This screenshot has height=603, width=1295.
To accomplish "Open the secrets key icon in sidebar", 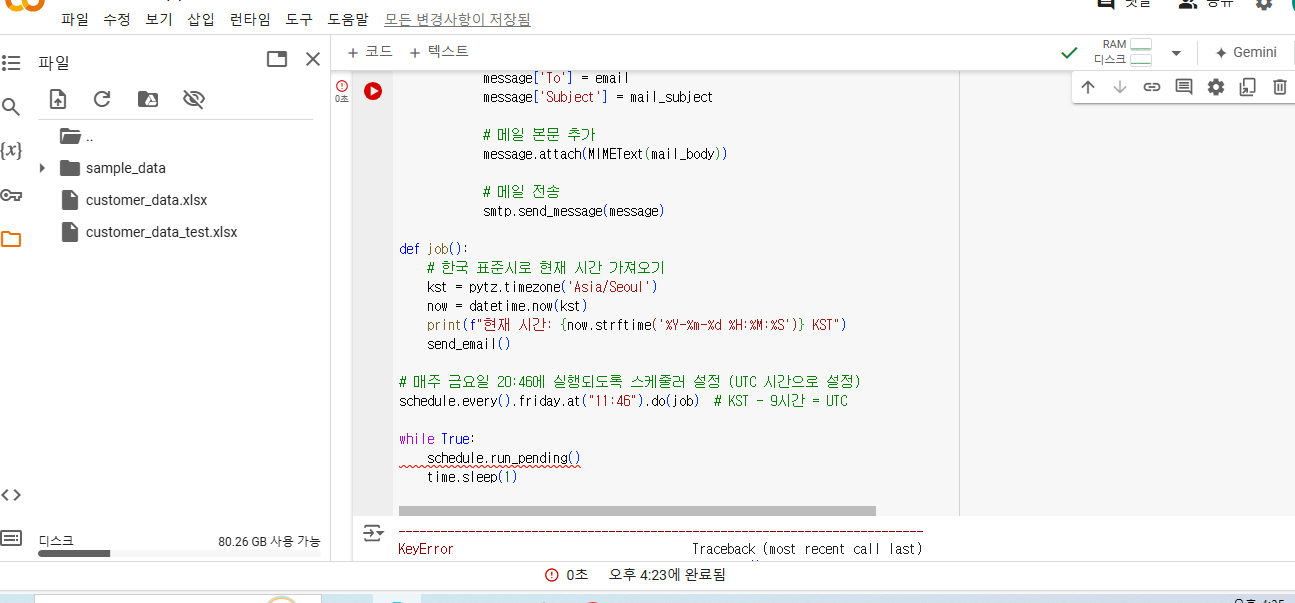I will click(11, 195).
